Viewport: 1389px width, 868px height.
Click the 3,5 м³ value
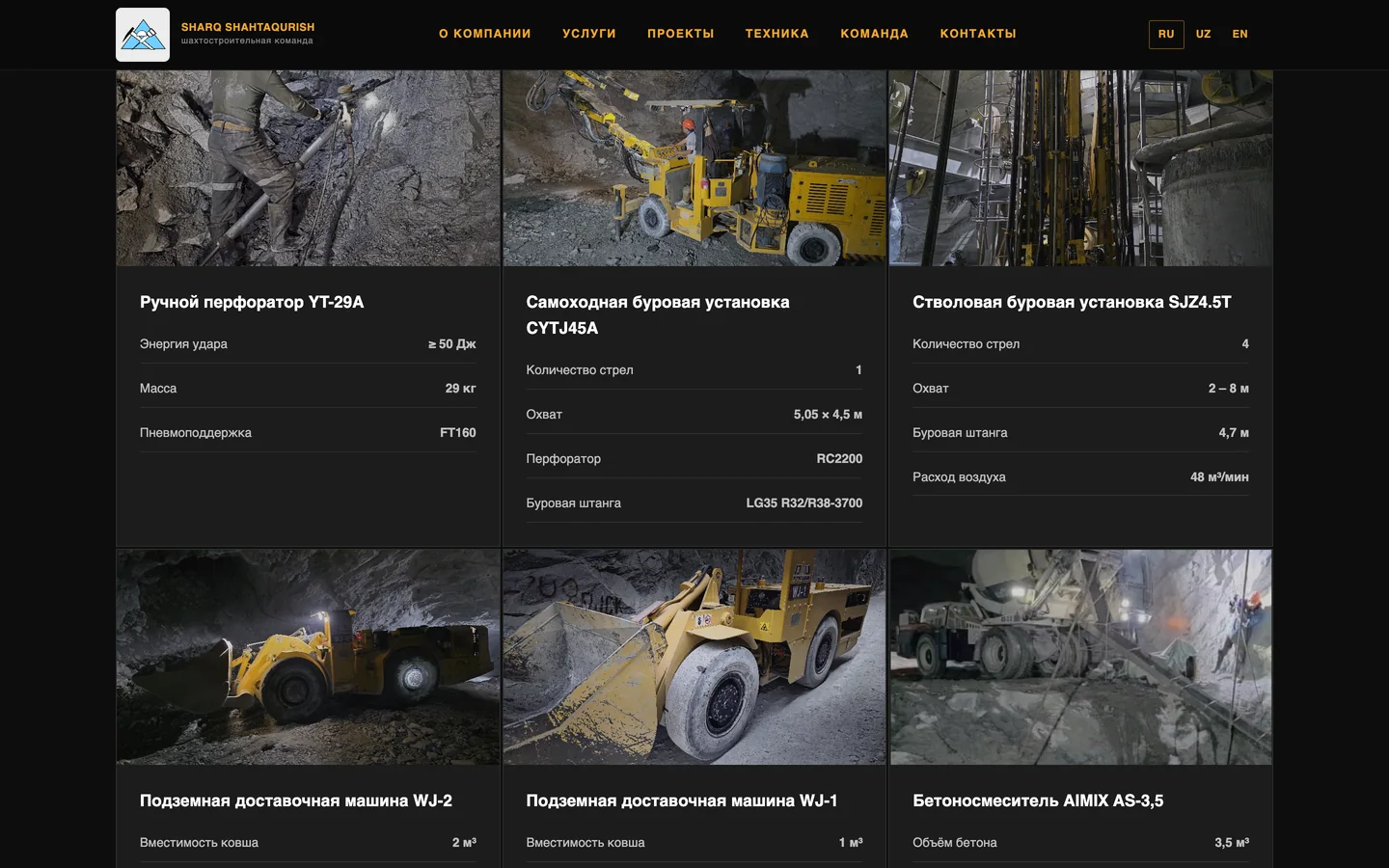1232,842
